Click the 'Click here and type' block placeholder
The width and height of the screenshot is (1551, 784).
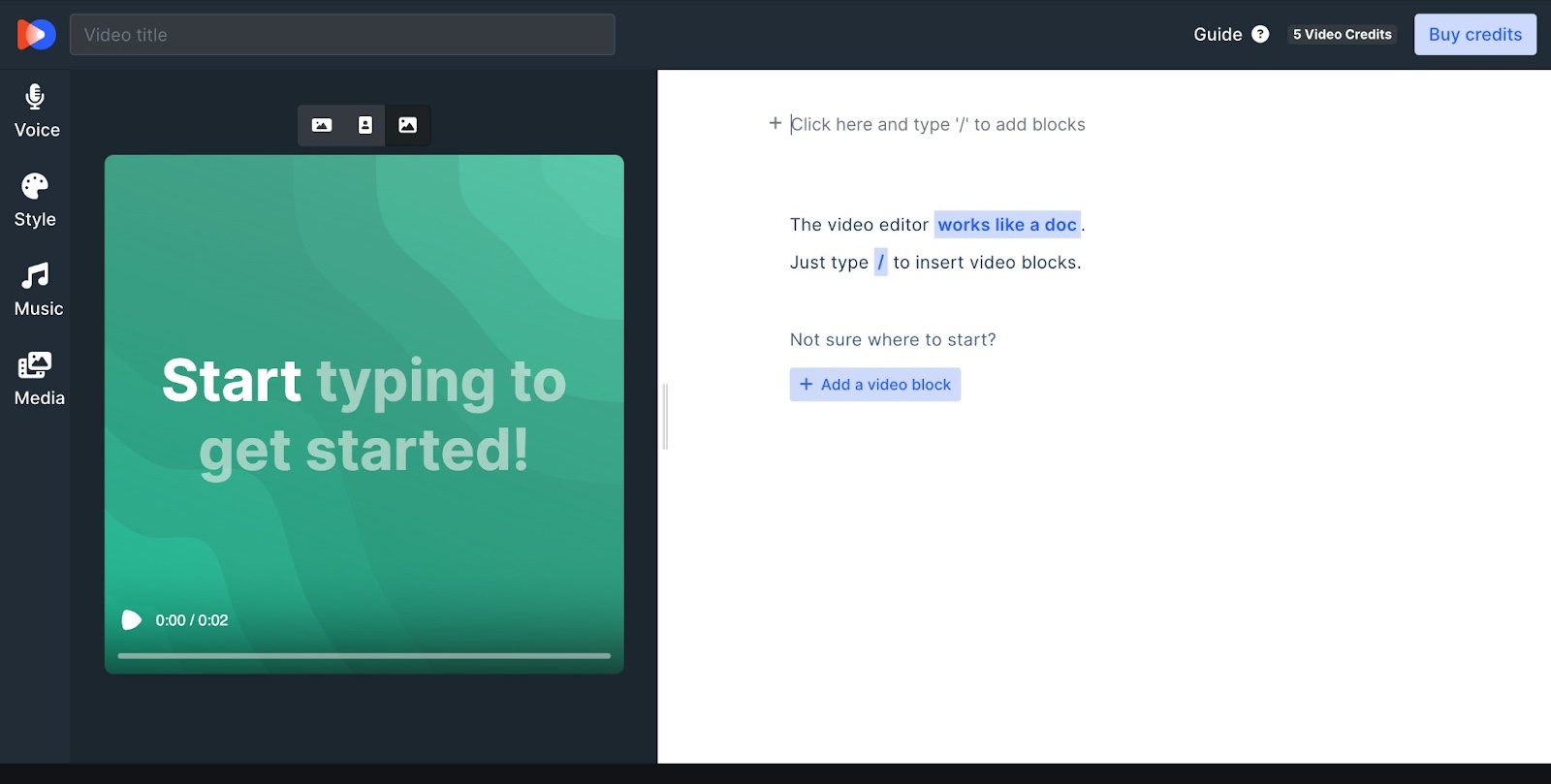(x=937, y=125)
